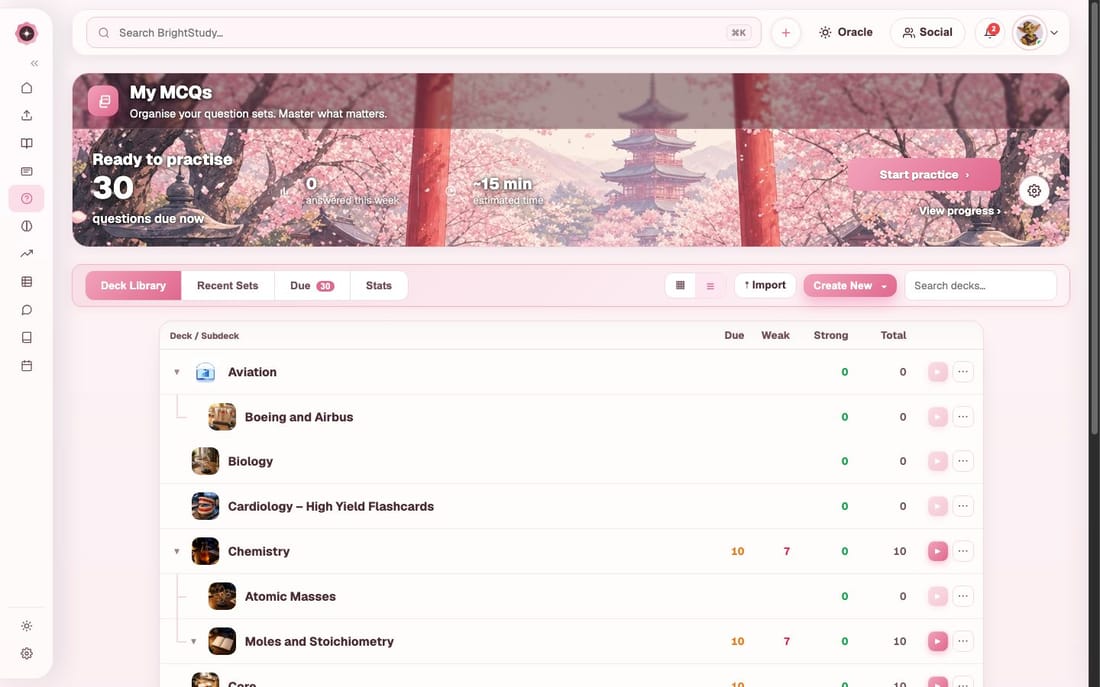Click the Cardiology deck thumbnail
The width and height of the screenshot is (1100, 687).
click(205, 506)
